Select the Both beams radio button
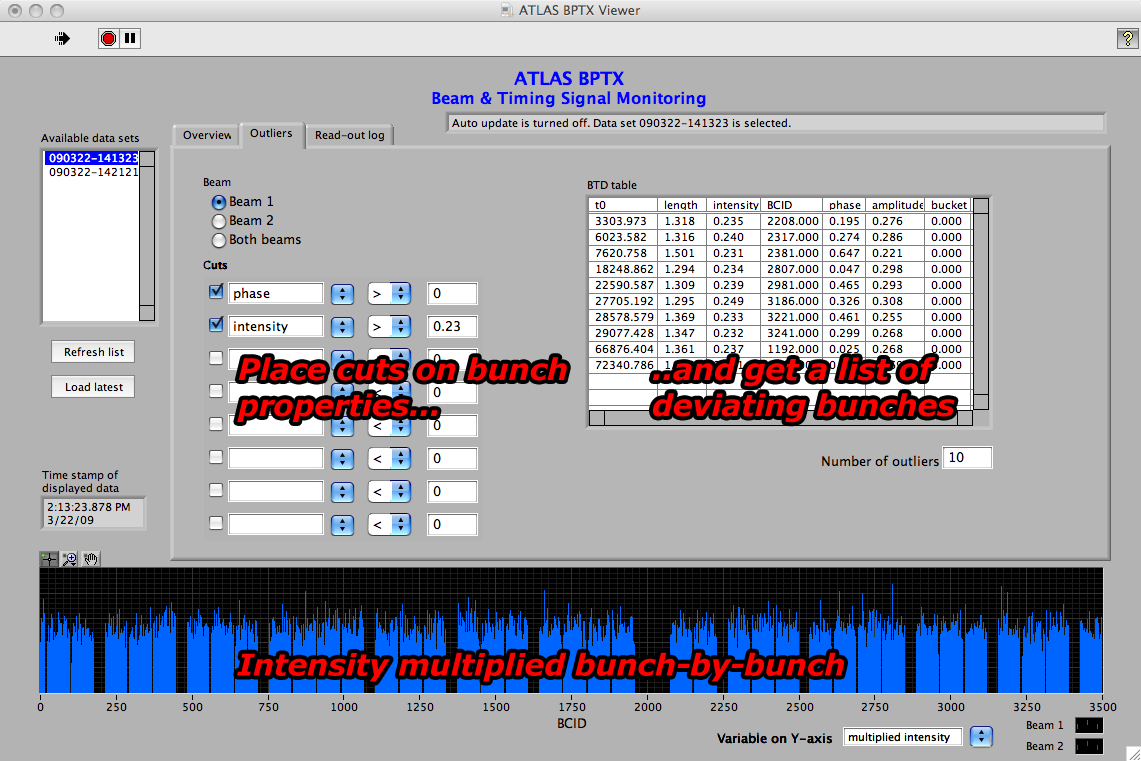This screenshot has height=761, width=1141. (219, 240)
